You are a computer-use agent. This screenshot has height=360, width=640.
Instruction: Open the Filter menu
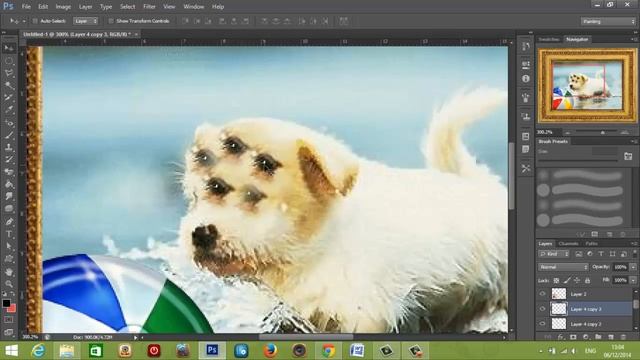pyautogui.click(x=149, y=7)
